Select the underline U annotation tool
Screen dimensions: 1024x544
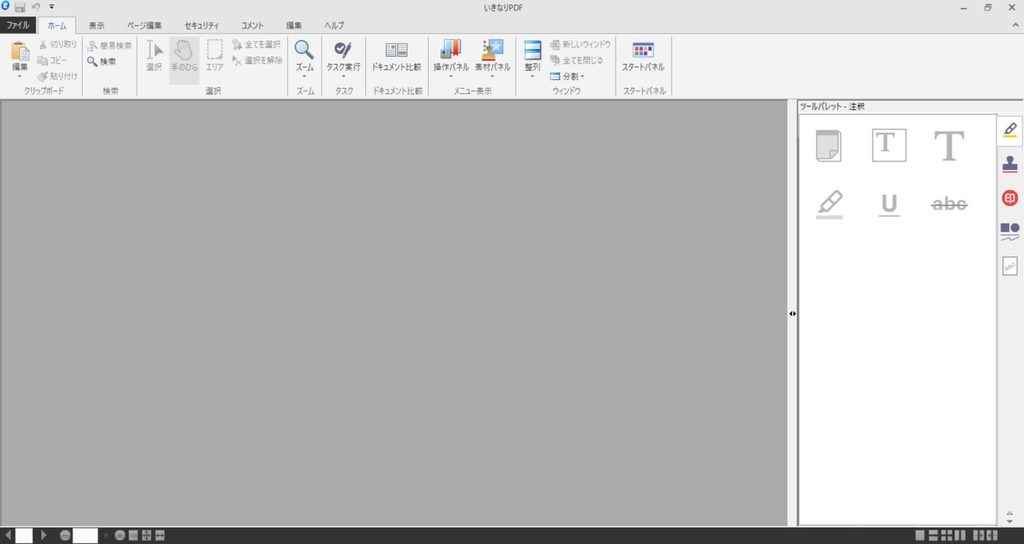(x=889, y=205)
